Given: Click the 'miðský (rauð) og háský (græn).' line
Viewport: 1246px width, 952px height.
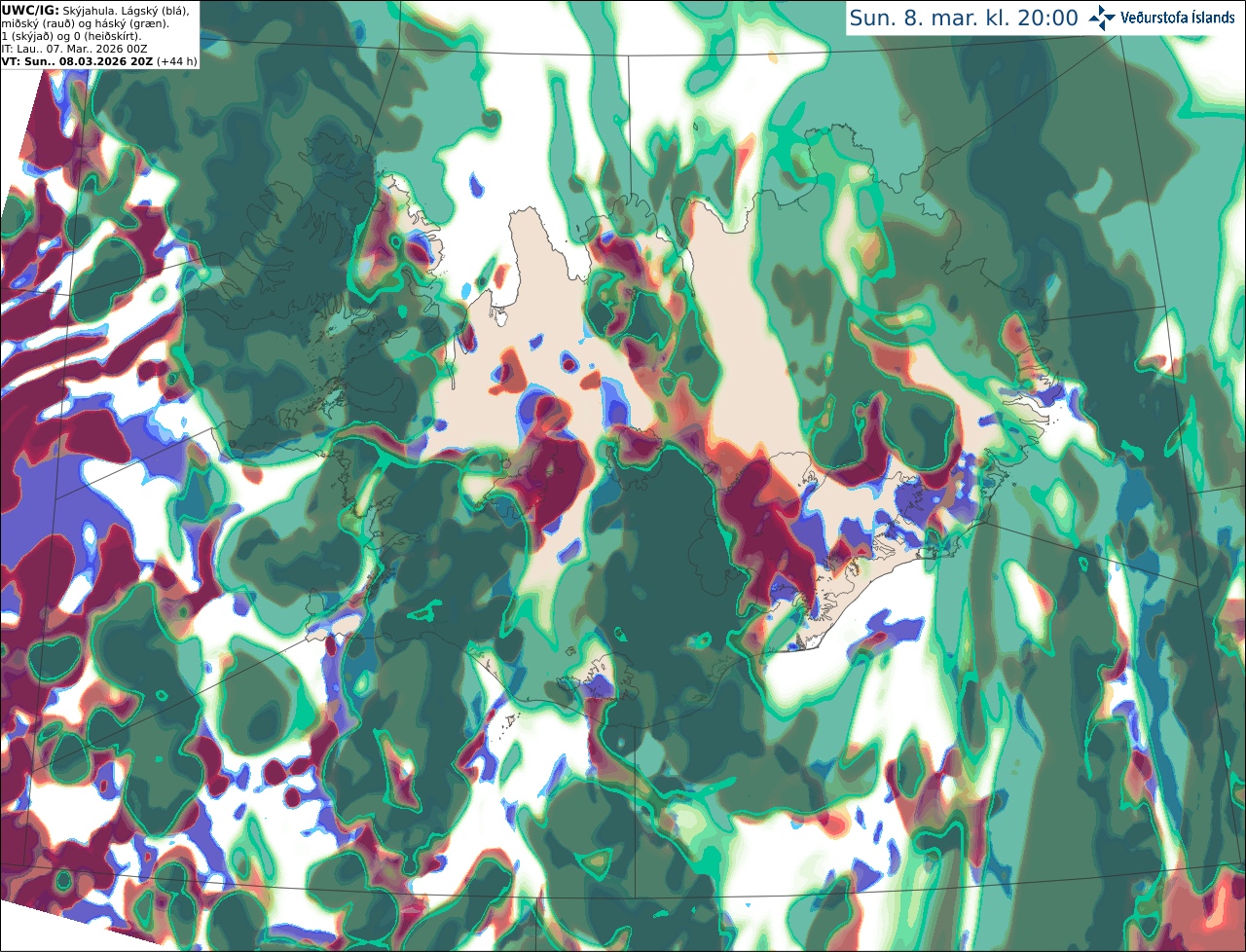Looking at the screenshot, I should [x=85, y=23].
